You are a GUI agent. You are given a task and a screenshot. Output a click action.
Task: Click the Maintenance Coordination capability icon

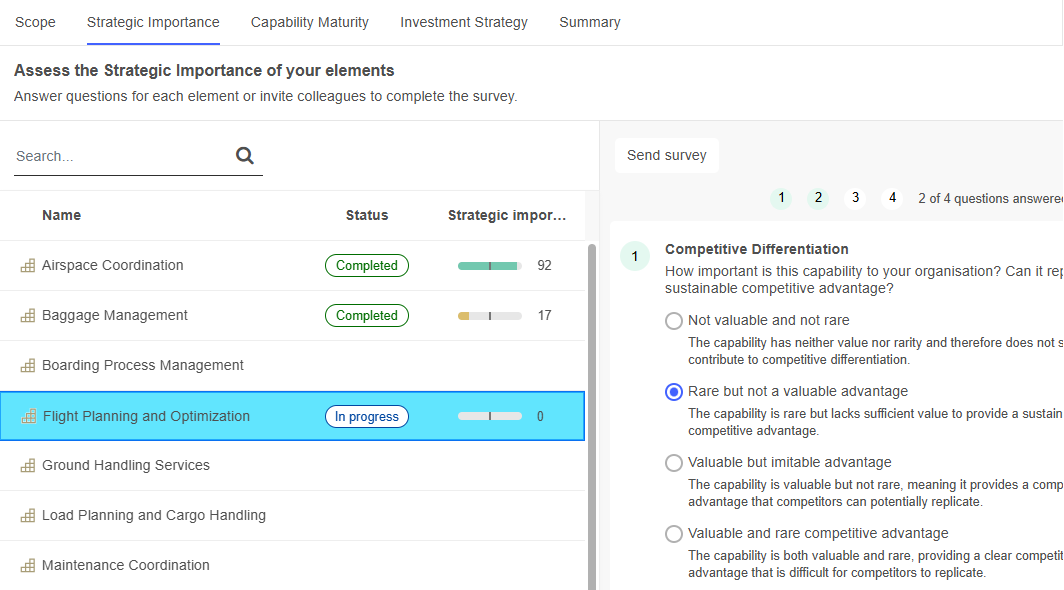coord(27,566)
